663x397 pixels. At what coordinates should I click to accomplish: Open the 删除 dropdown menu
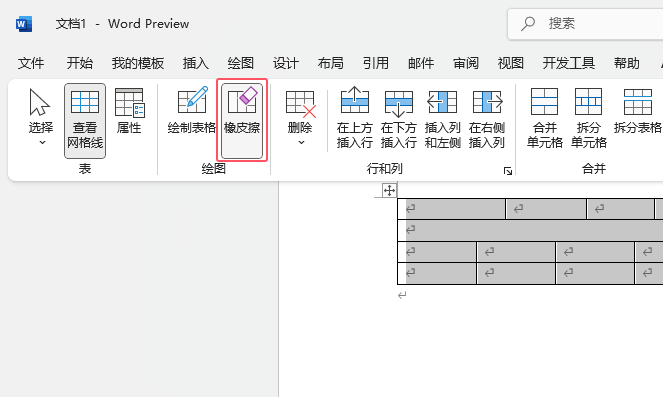[300, 117]
